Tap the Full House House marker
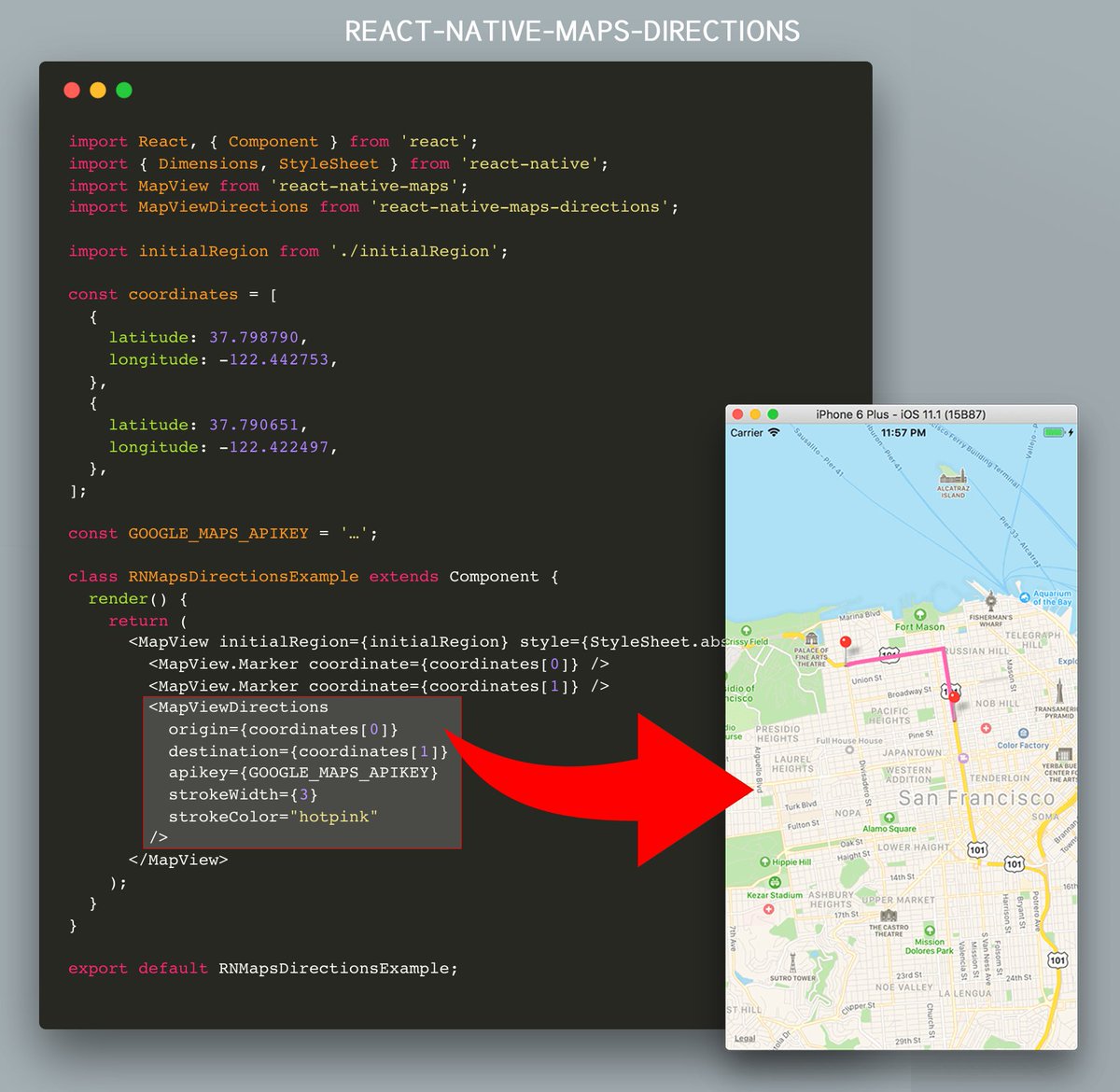The width and height of the screenshot is (1120, 1092). tap(849, 749)
